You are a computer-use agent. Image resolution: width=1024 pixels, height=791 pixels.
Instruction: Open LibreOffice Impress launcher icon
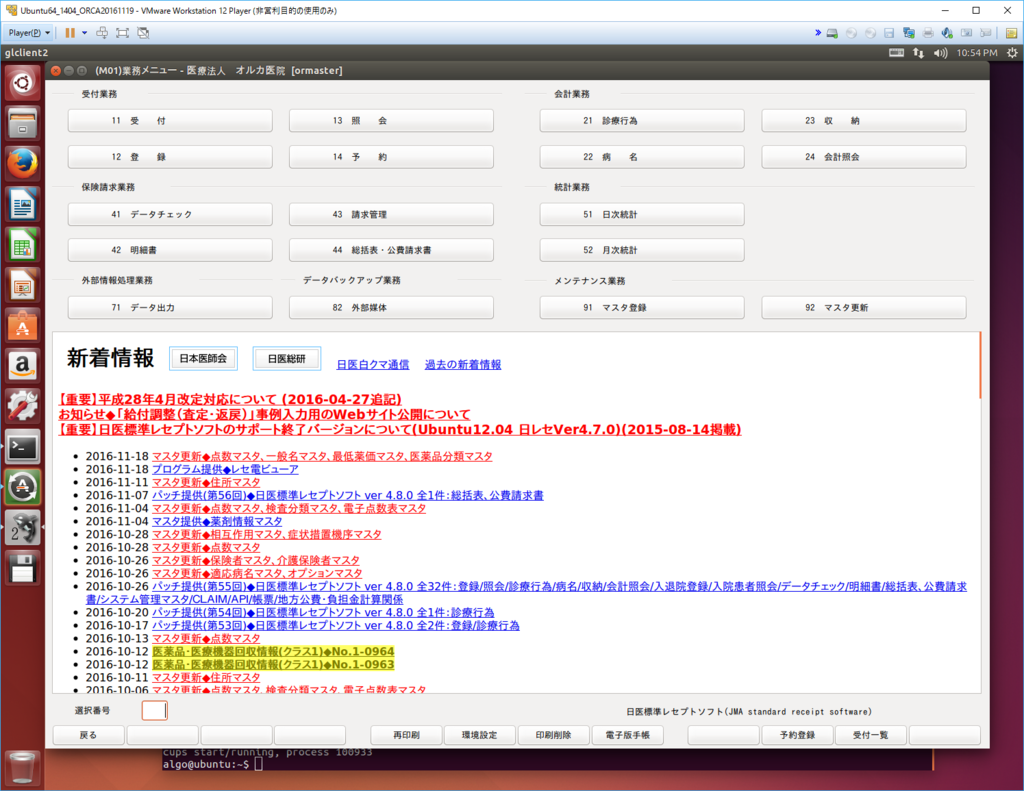point(22,285)
